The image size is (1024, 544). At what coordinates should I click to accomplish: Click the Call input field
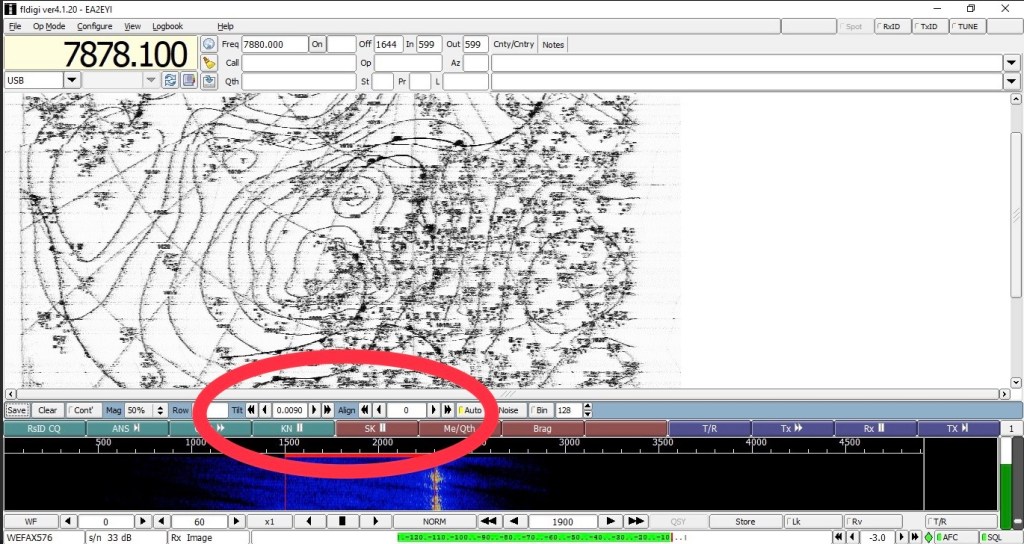coord(299,62)
